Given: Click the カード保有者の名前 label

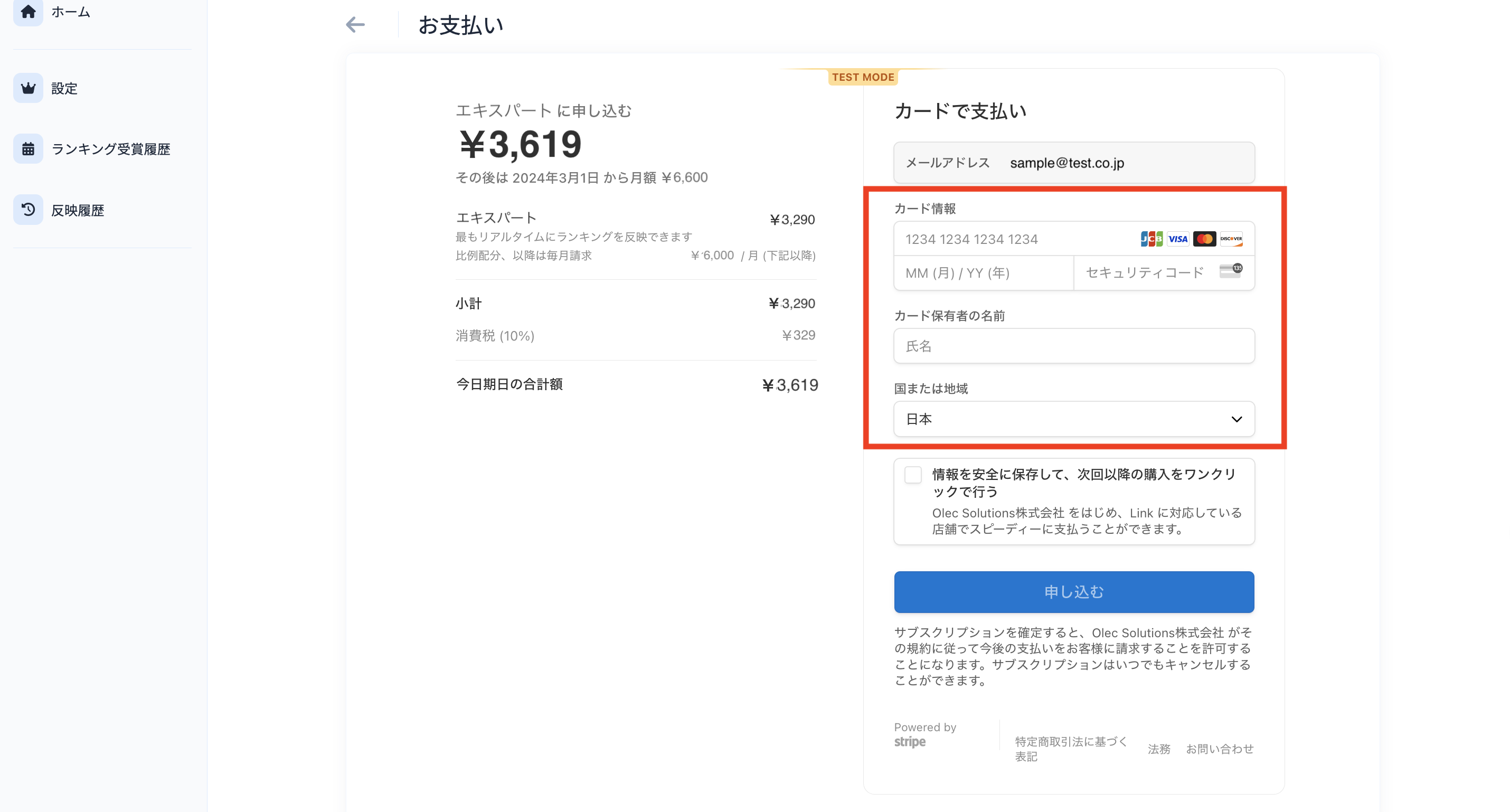Looking at the screenshot, I should (x=950, y=316).
